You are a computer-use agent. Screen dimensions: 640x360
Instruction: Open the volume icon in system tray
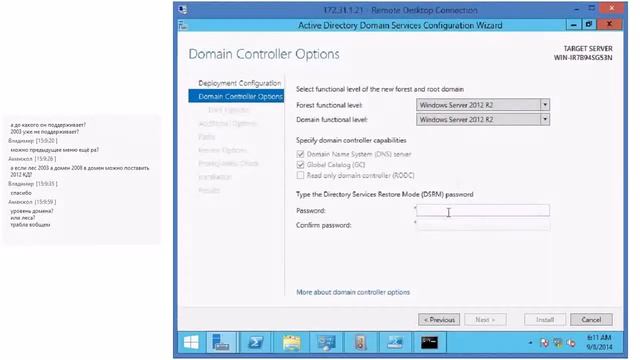click(571, 343)
